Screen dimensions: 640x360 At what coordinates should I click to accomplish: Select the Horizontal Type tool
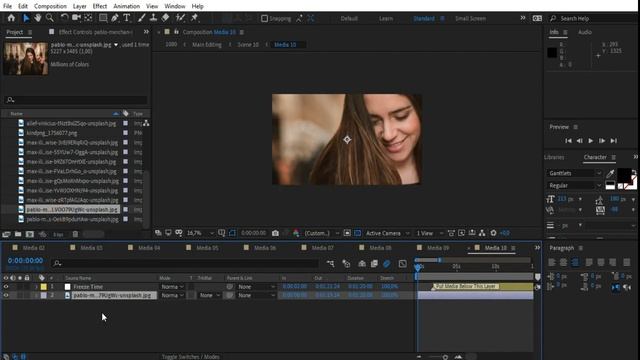point(127,18)
